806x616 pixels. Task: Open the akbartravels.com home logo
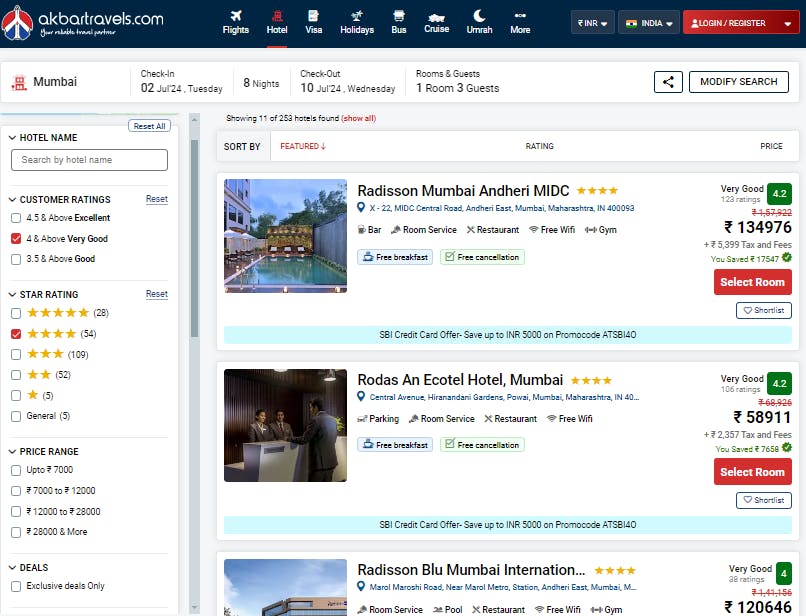(83, 23)
